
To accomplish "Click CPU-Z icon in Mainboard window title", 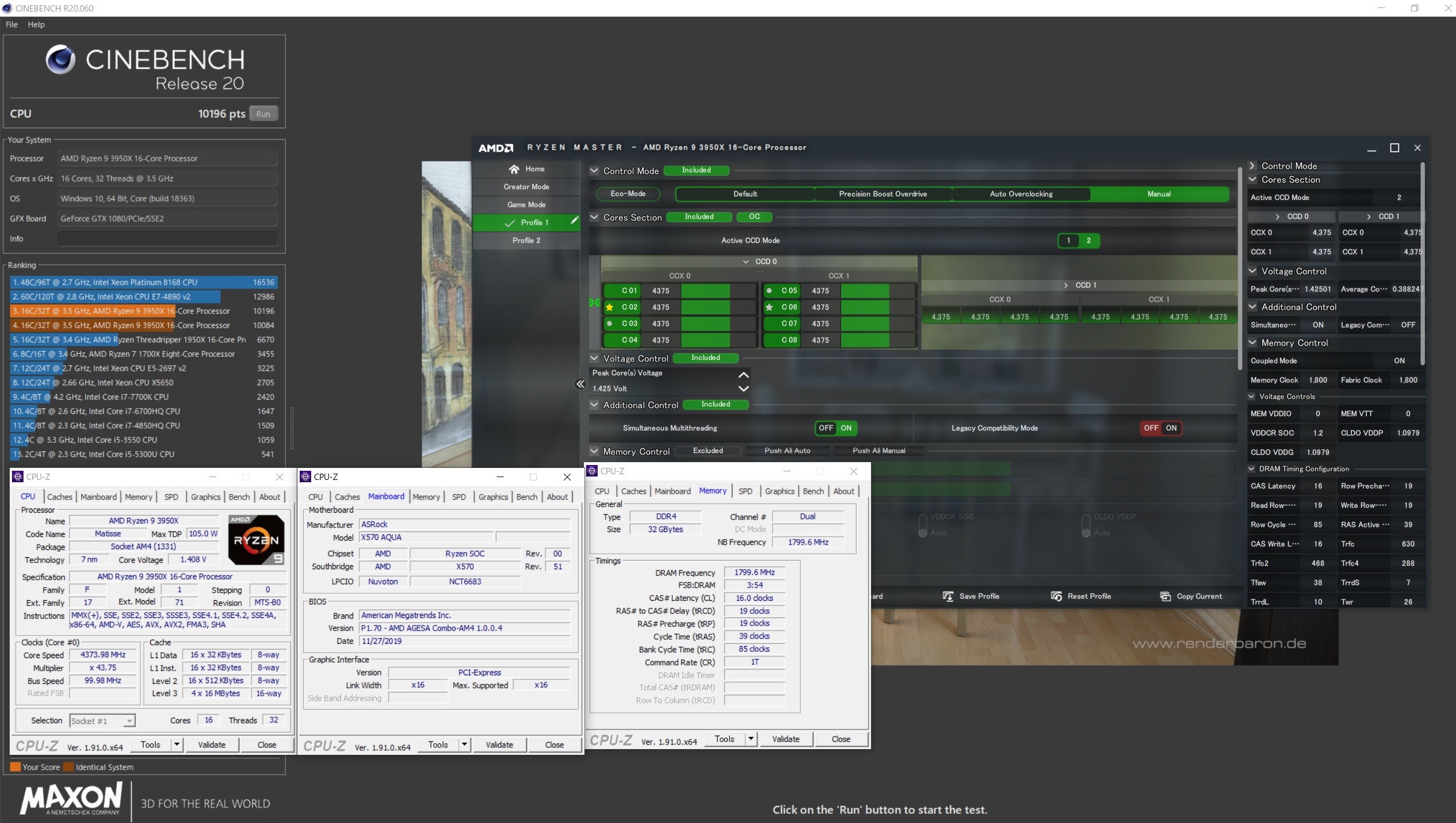I will tap(305, 477).
